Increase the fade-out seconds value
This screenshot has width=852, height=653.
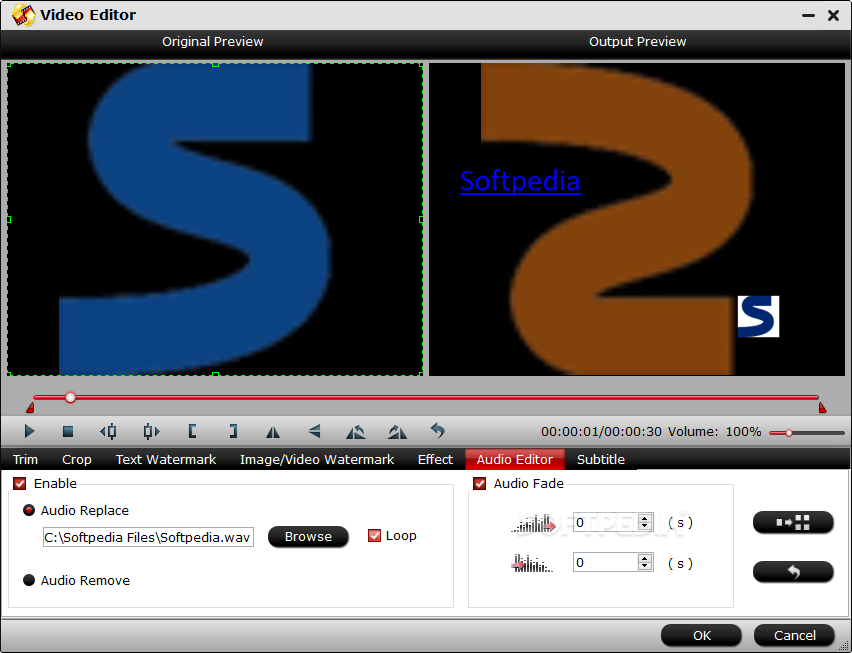[645, 558]
